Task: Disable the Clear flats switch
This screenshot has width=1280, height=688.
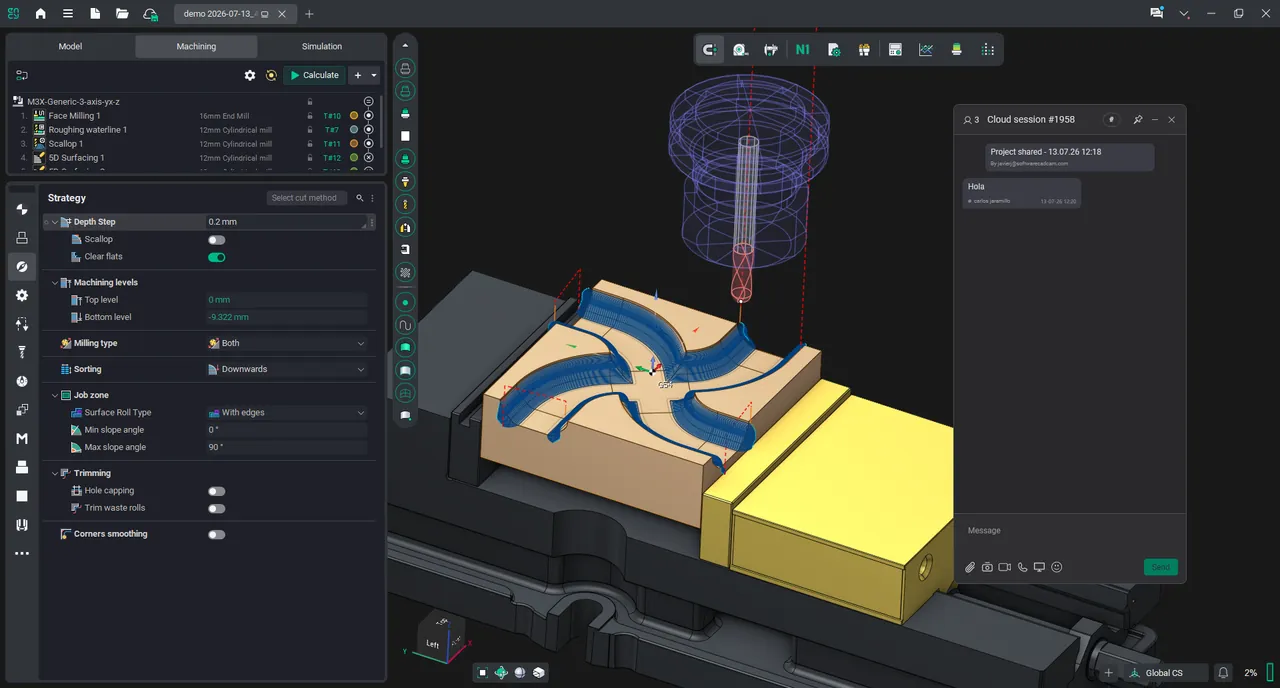Action: coord(216,257)
